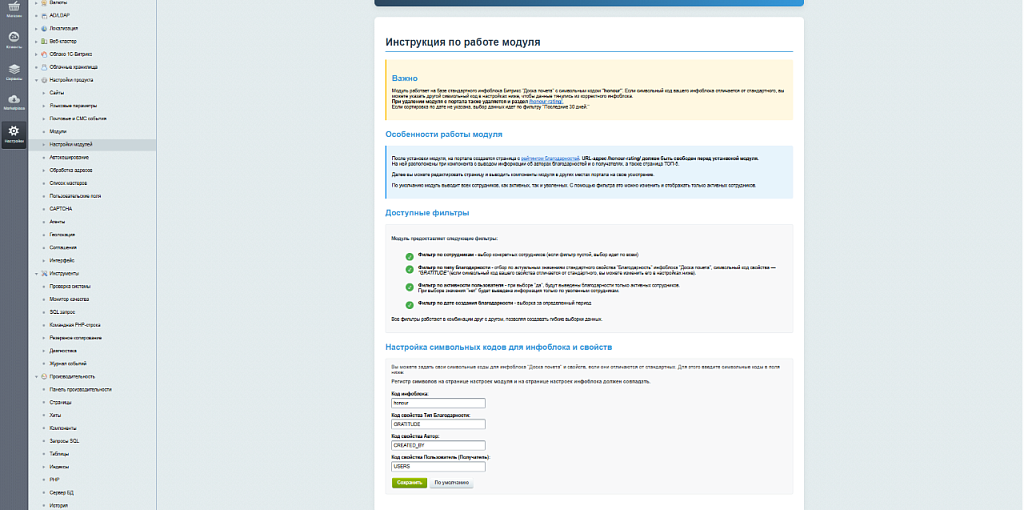Click the Код инфоблока input field
This screenshot has height=510, width=1024.
click(x=438, y=403)
